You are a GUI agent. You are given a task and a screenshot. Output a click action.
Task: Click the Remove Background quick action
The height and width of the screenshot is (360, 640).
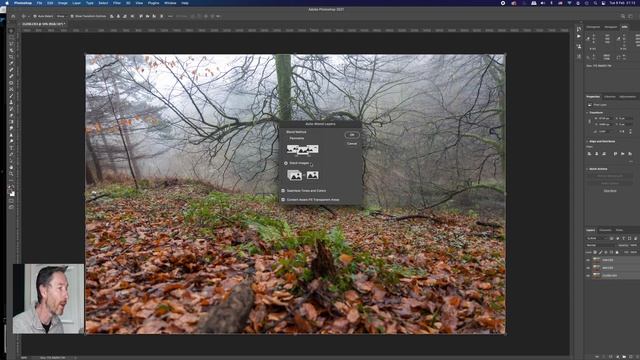pos(610,176)
